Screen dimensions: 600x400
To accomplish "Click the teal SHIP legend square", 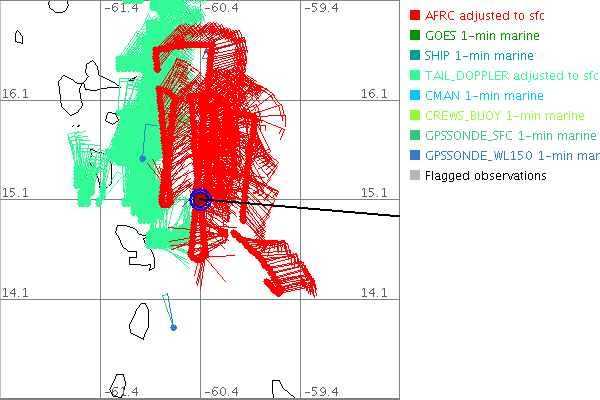I will click(415, 56).
